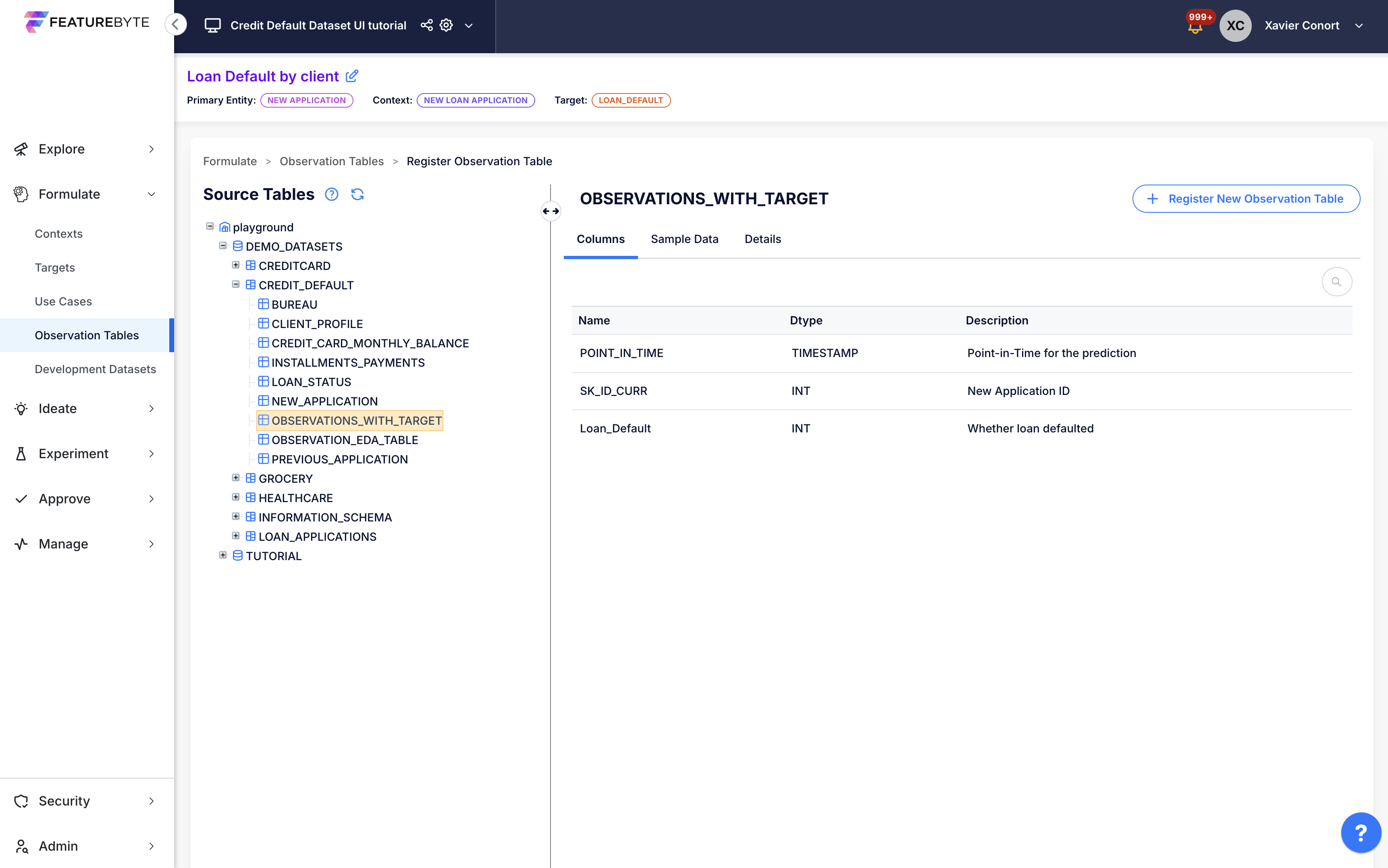The width and height of the screenshot is (1388, 868).
Task: Click the edit pencil beside Loan Default by client
Action: [352, 76]
